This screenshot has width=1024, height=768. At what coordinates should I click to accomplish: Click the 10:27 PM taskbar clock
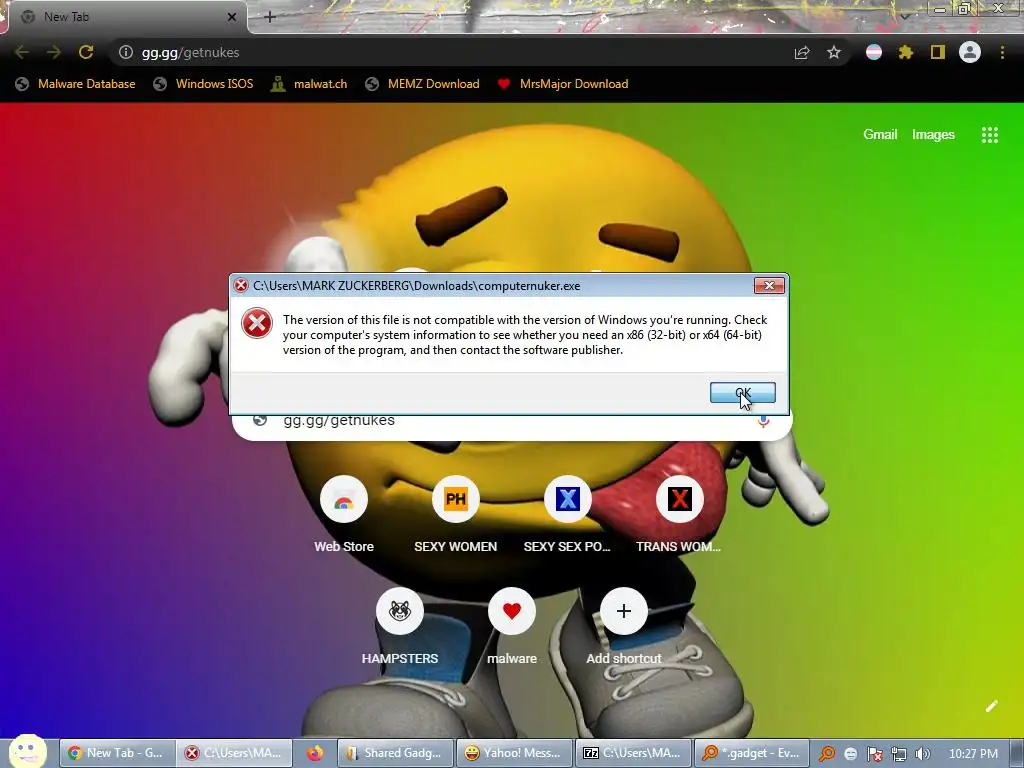973,754
